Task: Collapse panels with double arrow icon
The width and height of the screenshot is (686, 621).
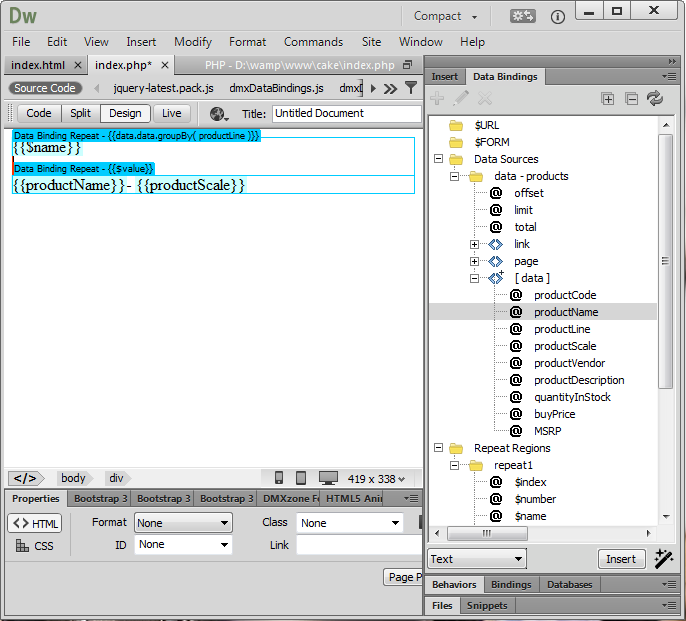Action: pyautogui.click(x=672, y=61)
